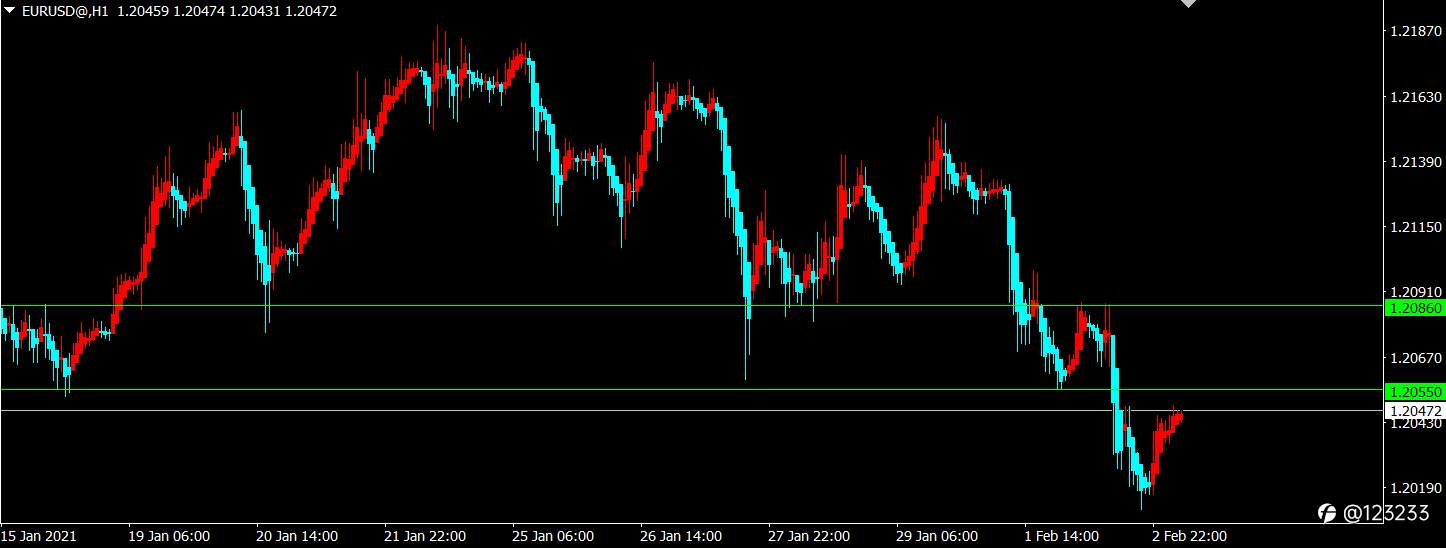This screenshot has width=1446, height=548.
Task: Click the 20 Jan 14:00 time label
Action: tap(297, 536)
